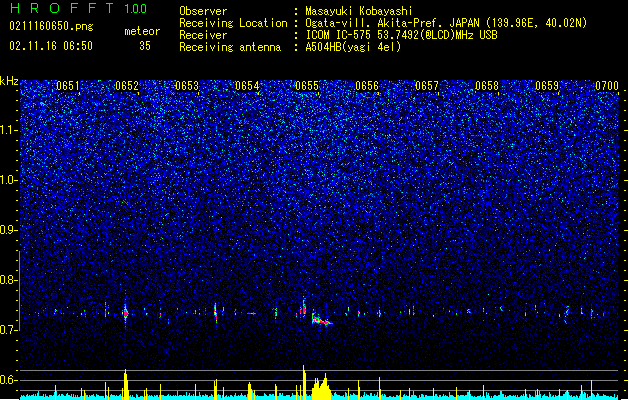Click the long trailing meteor echo after 0655
Screen dimensions: 629x400
pos(322,320)
